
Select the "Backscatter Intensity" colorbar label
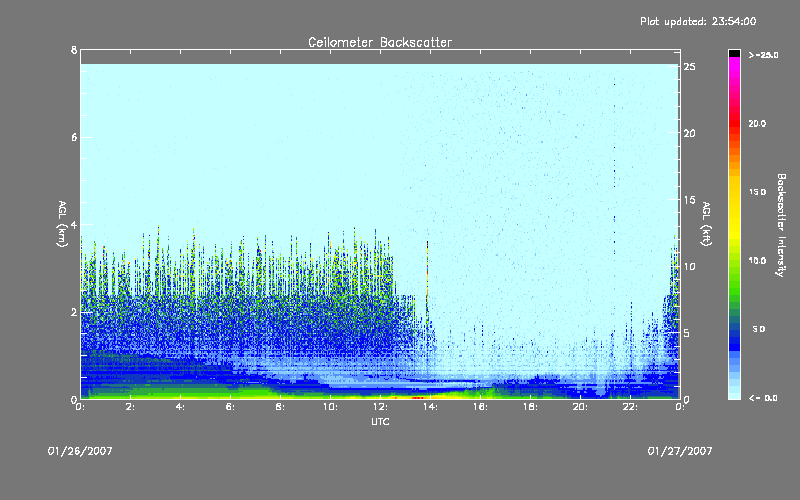[781, 225]
